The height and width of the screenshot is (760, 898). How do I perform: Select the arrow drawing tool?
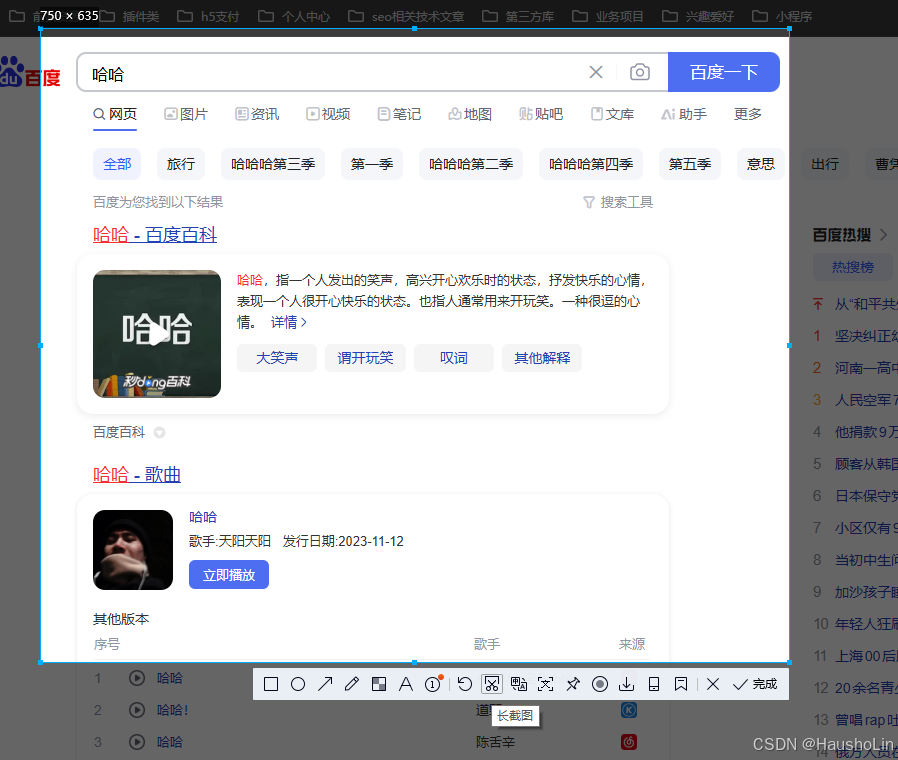(325, 684)
